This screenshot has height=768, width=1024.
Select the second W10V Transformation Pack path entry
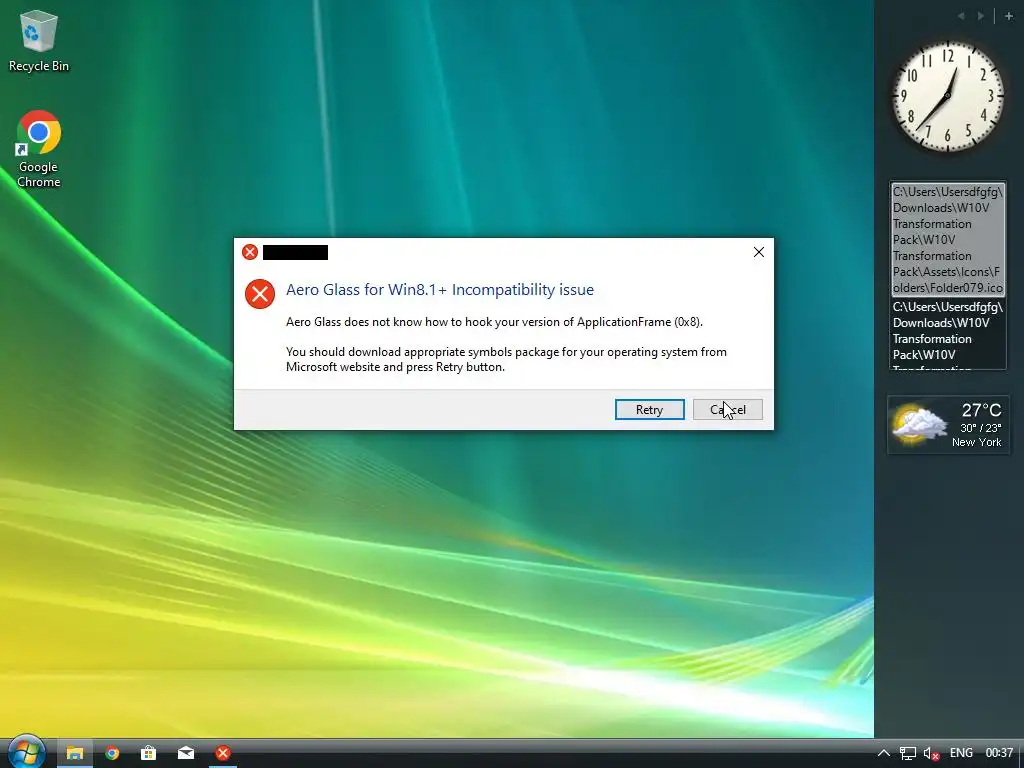tap(948, 334)
